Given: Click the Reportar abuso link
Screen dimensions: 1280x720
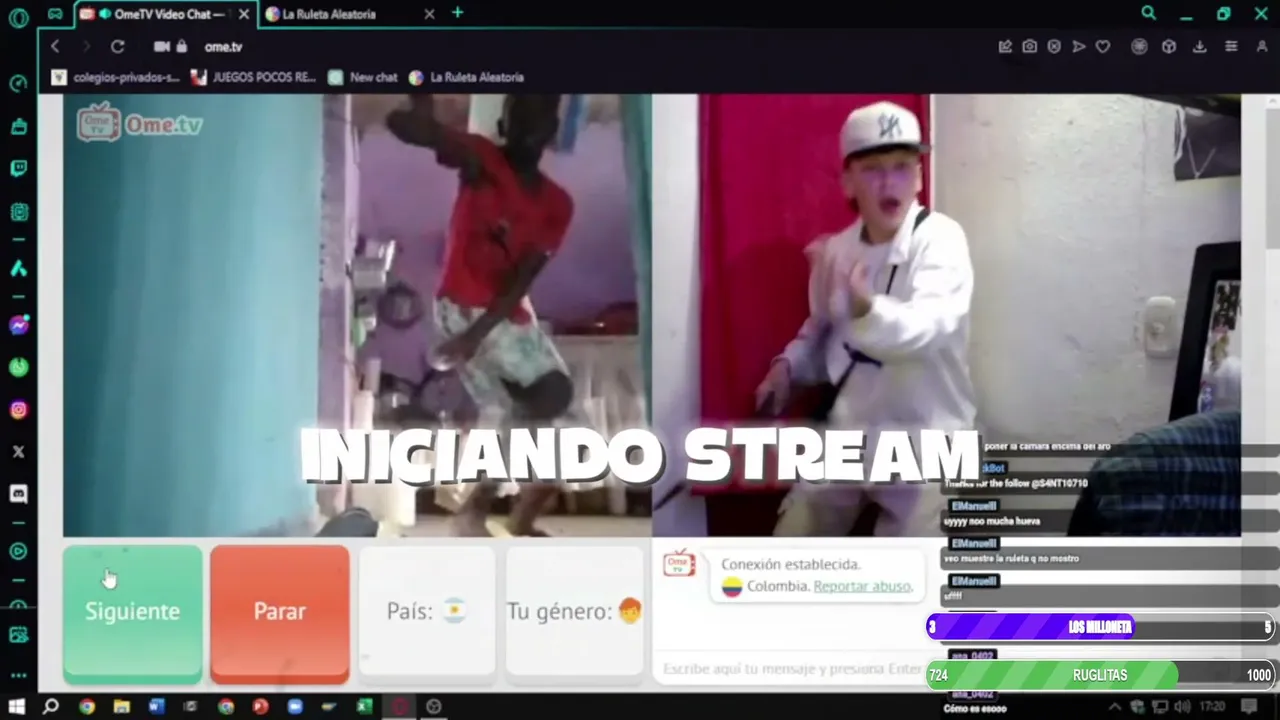Looking at the screenshot, I should (x=862, y=586).
